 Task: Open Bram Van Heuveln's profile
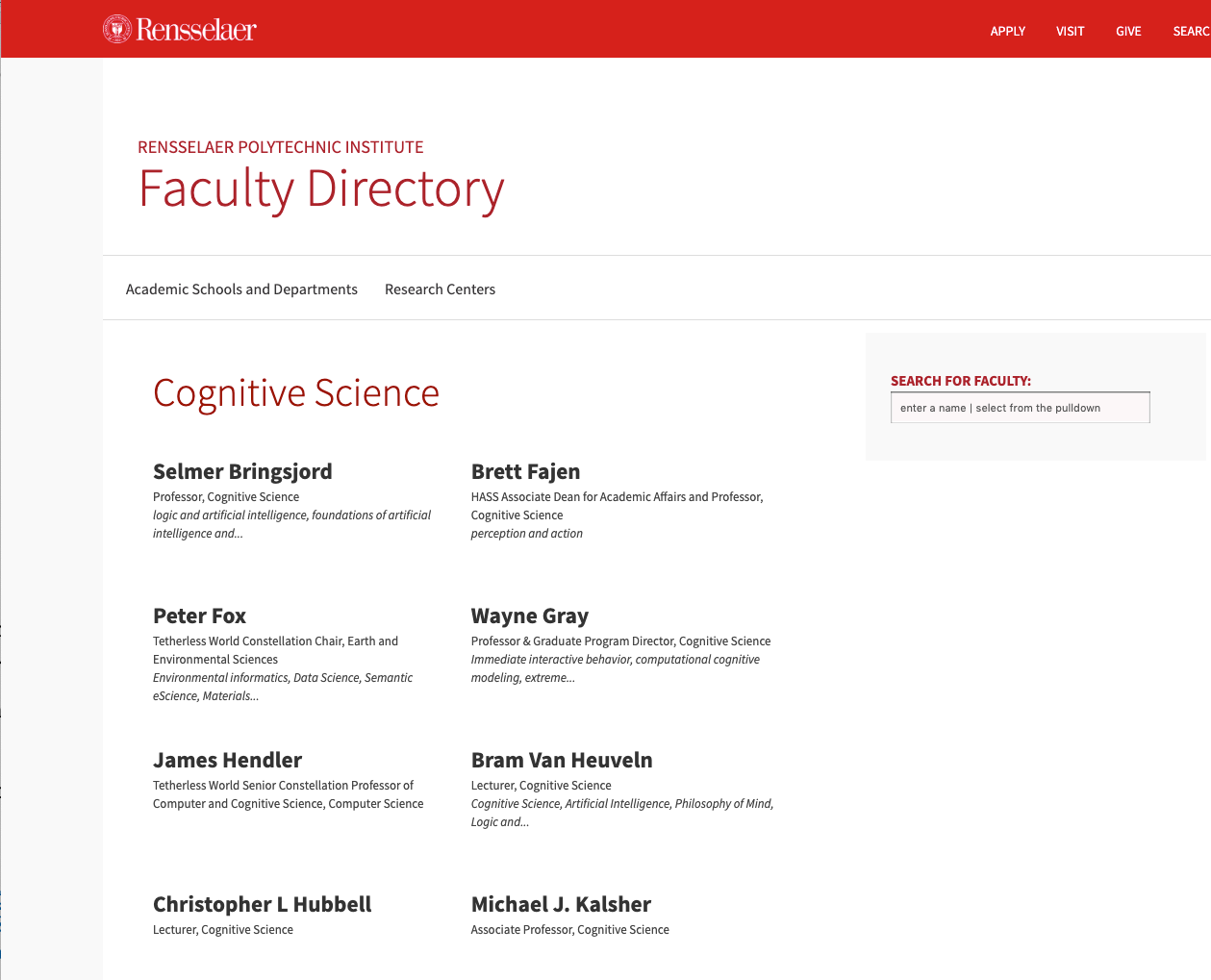pos(562,760)
